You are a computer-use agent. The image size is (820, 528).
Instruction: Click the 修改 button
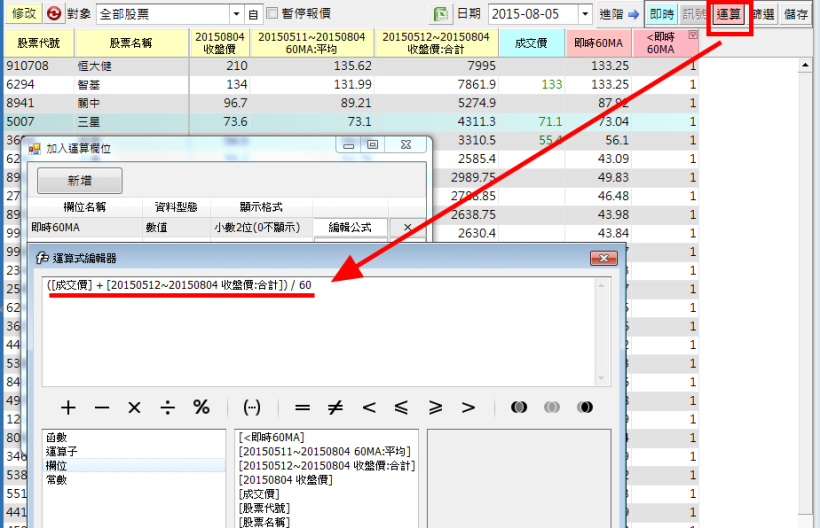[x=24, y=14]
